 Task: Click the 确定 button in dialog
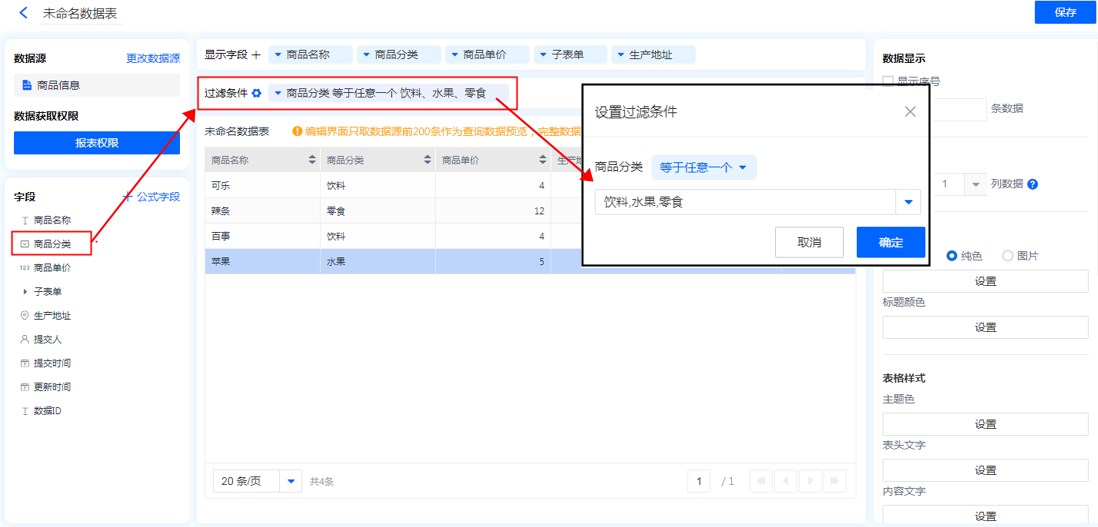(x=890, y=242)
